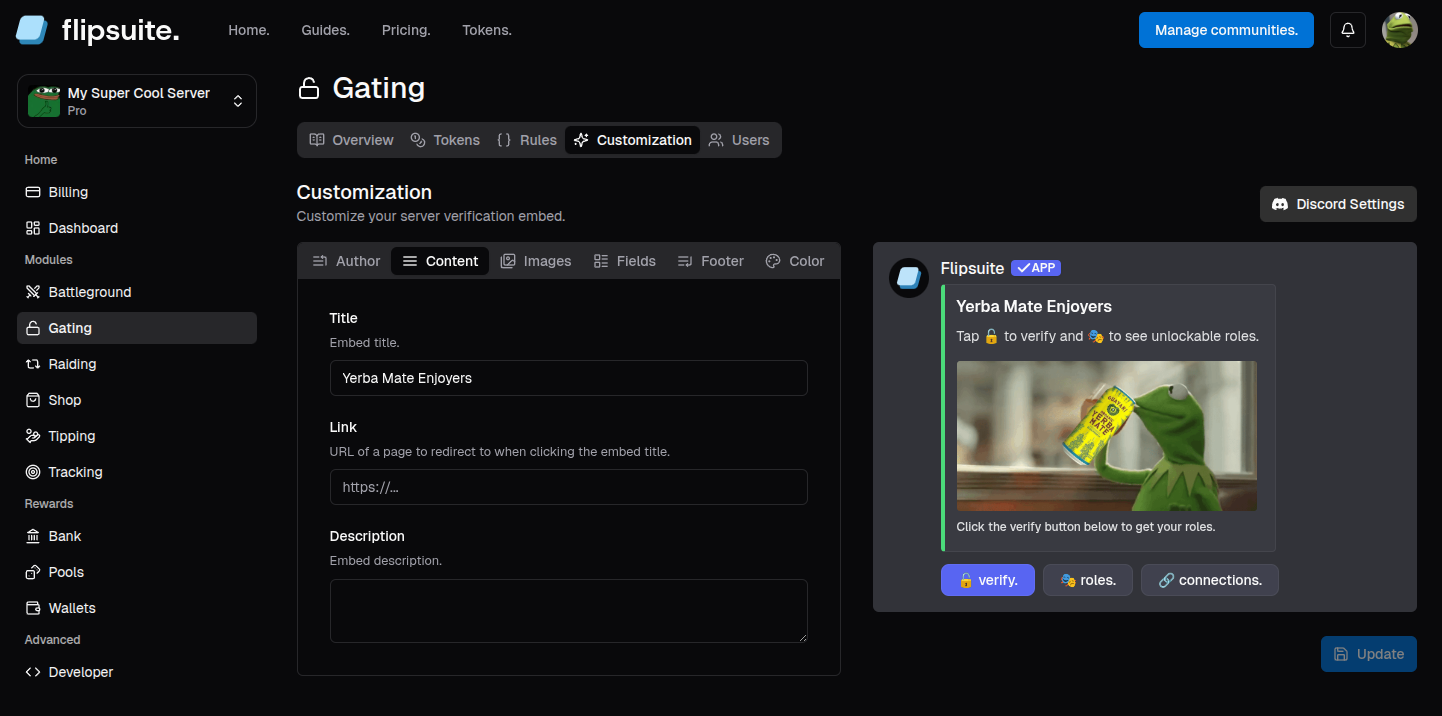Open Gating in the sidebar
The image size is (1442, 716).
(x=137, y=328)
